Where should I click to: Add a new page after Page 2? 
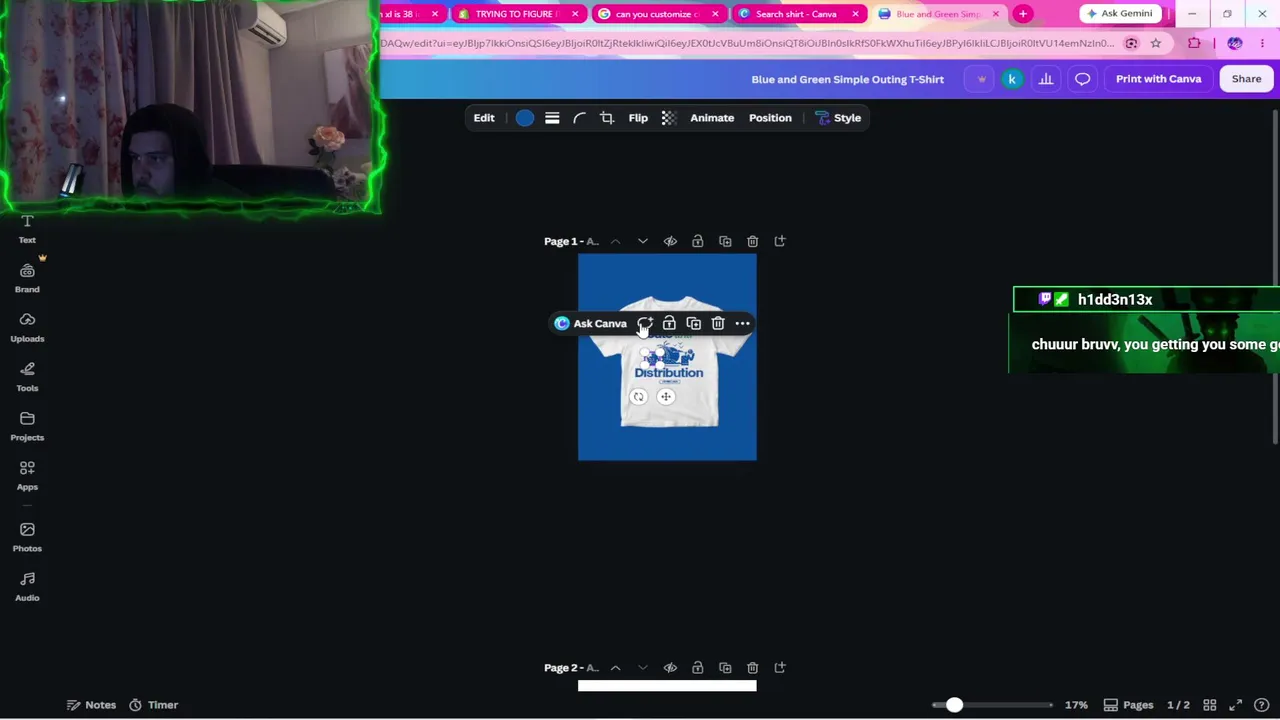pyautogui.click(x=780, y=668)
